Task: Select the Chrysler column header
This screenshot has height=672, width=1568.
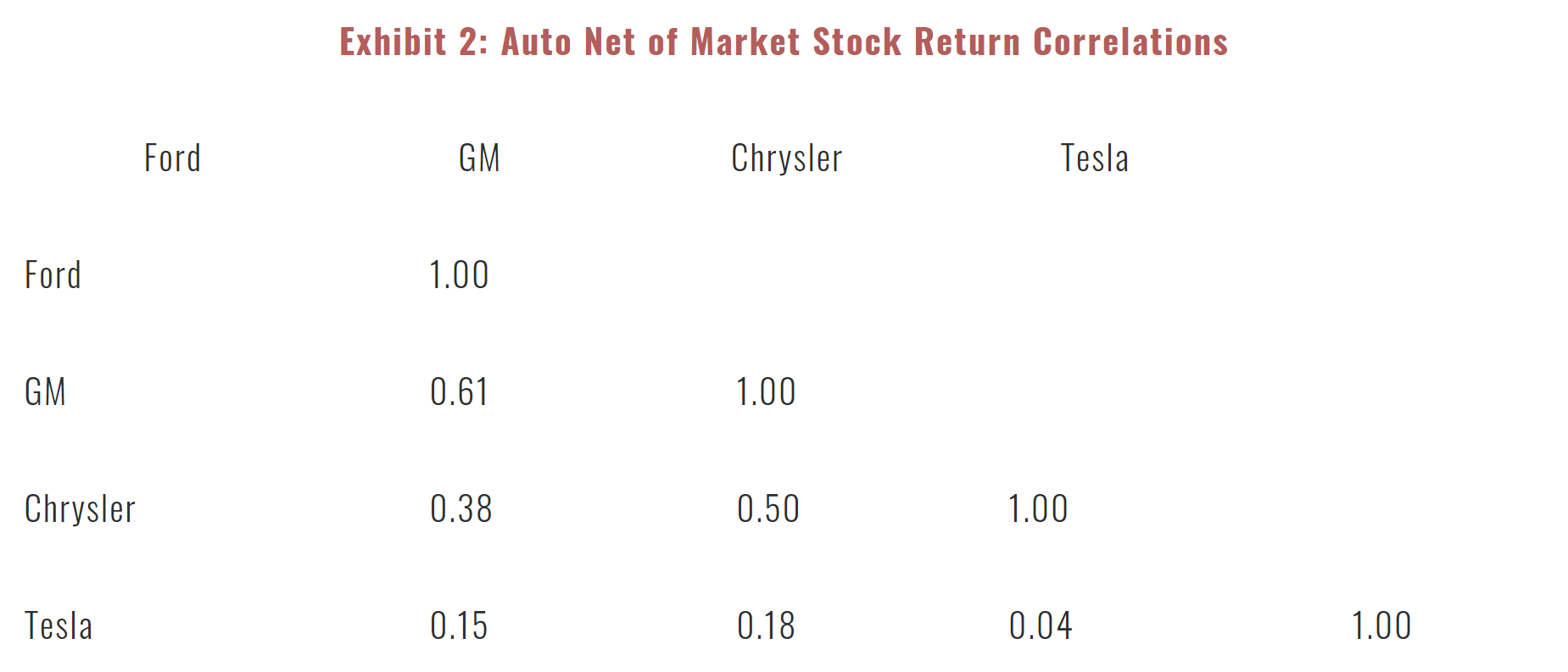Action: [x=786, y=158]
